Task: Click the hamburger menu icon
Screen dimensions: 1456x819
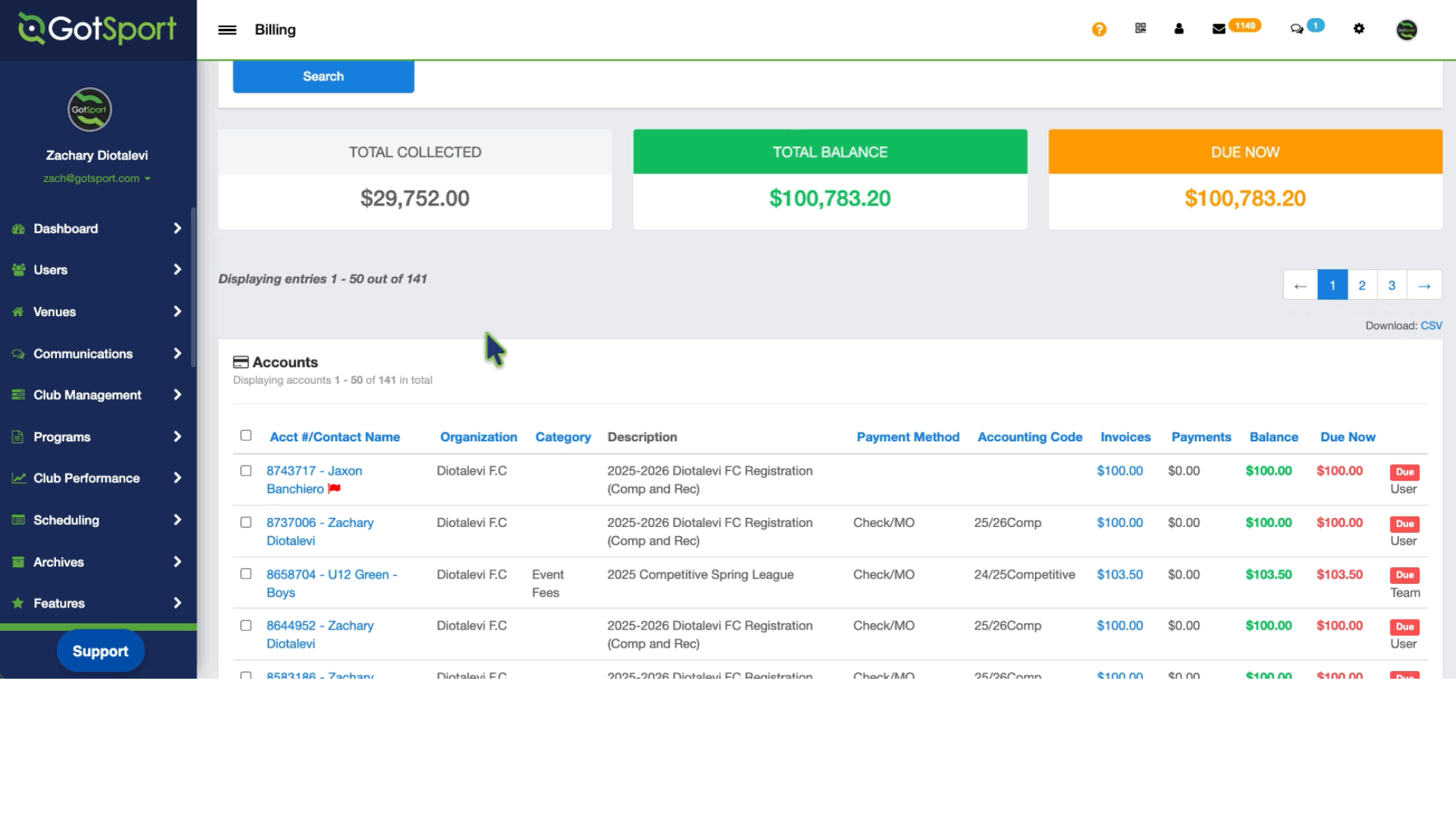Action: coord(227,30)
